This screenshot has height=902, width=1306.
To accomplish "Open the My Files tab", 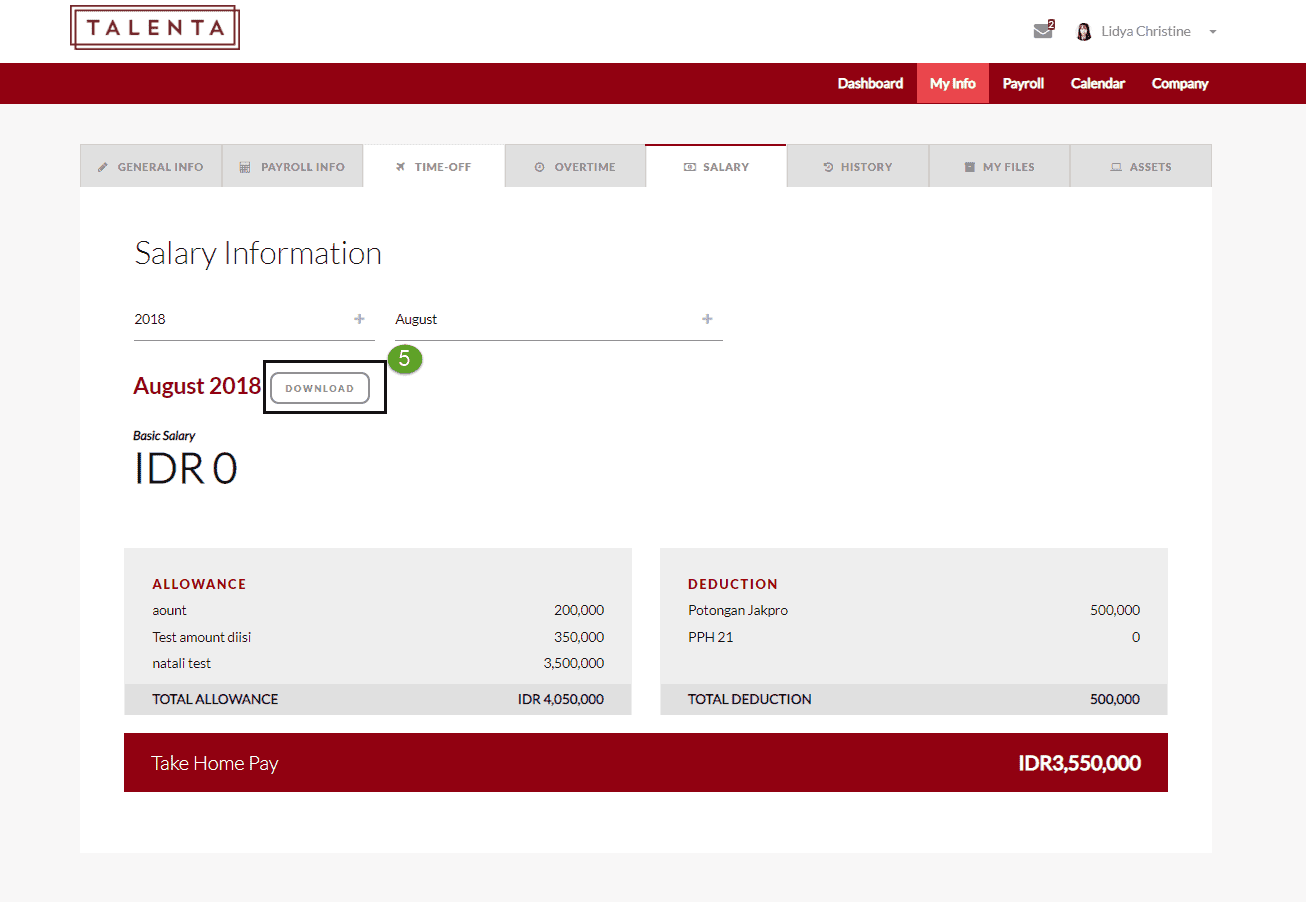I will (999, 167).
